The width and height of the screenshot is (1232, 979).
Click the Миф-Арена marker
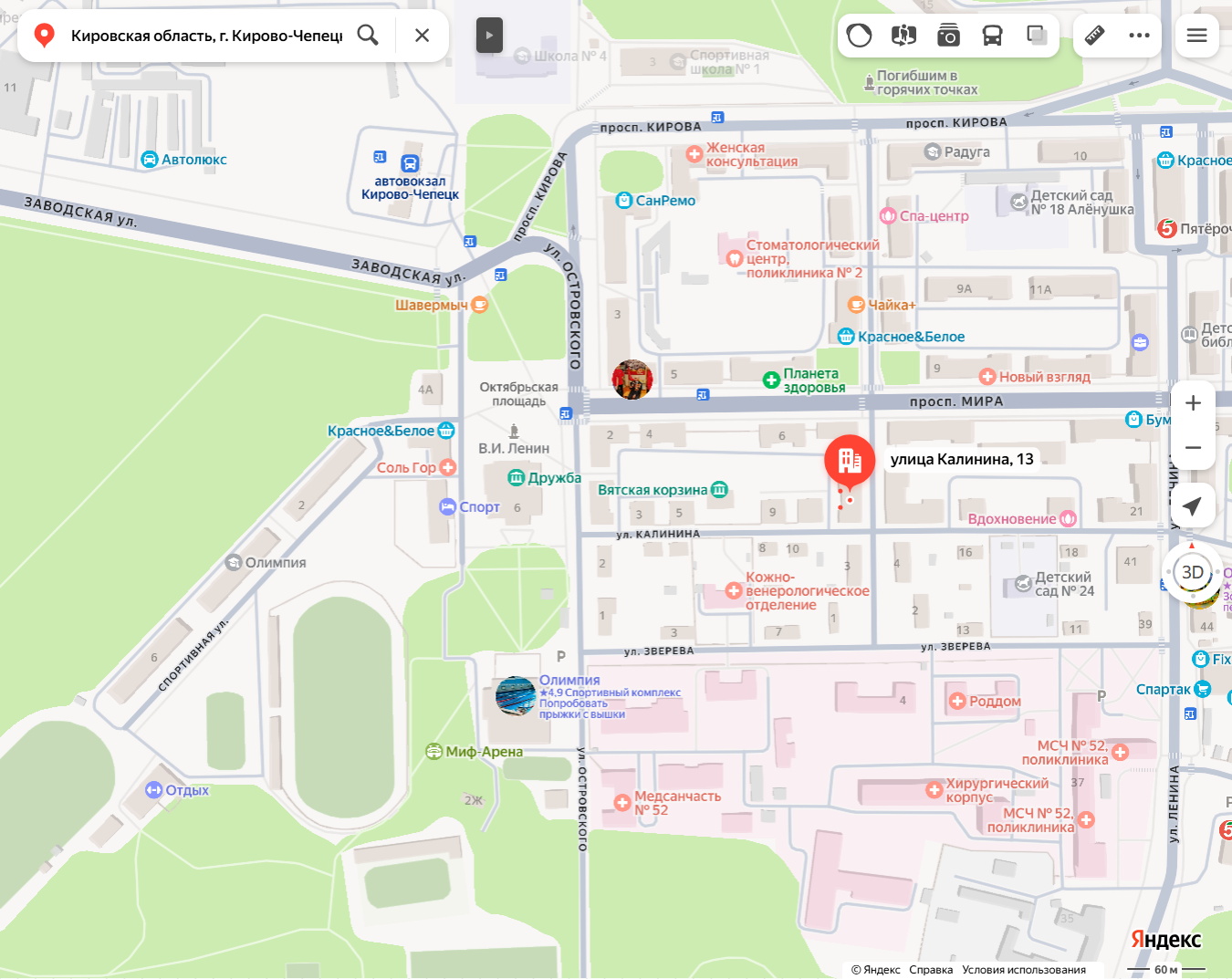(434, 752)
